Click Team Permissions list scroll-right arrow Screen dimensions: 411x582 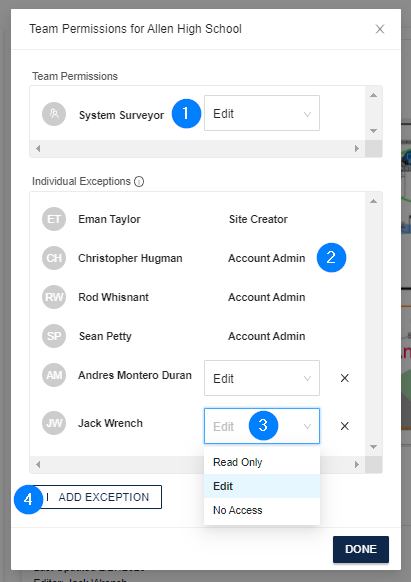click(x=357, y=148)
